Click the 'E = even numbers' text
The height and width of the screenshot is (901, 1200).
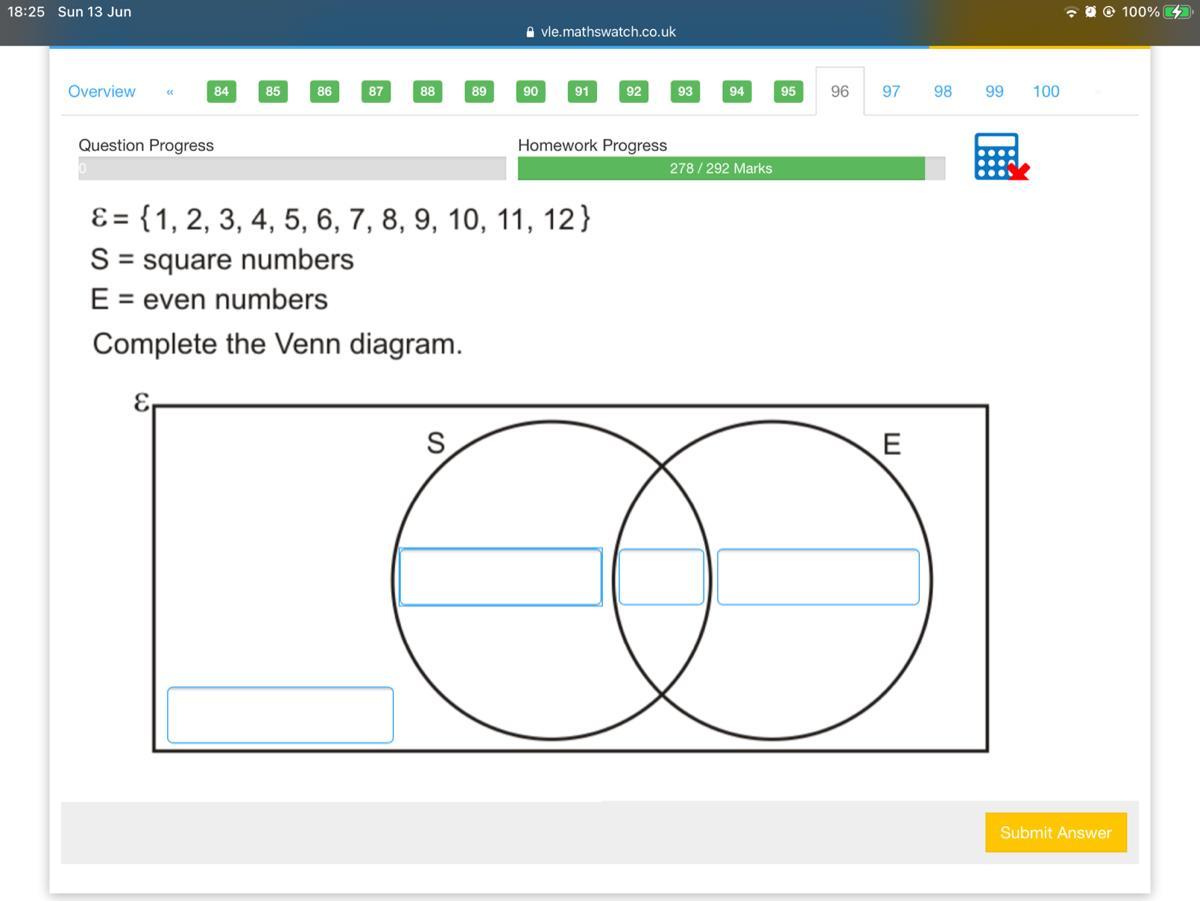[x=209, y=299]
